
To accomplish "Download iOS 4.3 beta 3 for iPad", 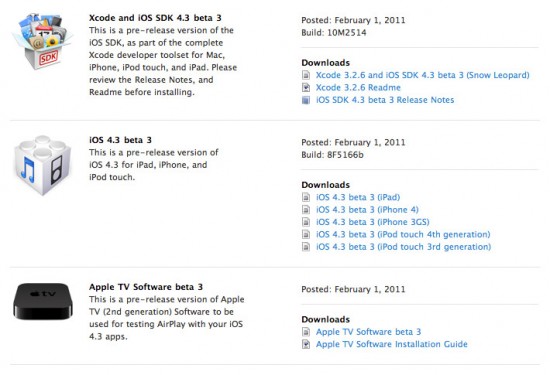I will [x=358, y=197].
